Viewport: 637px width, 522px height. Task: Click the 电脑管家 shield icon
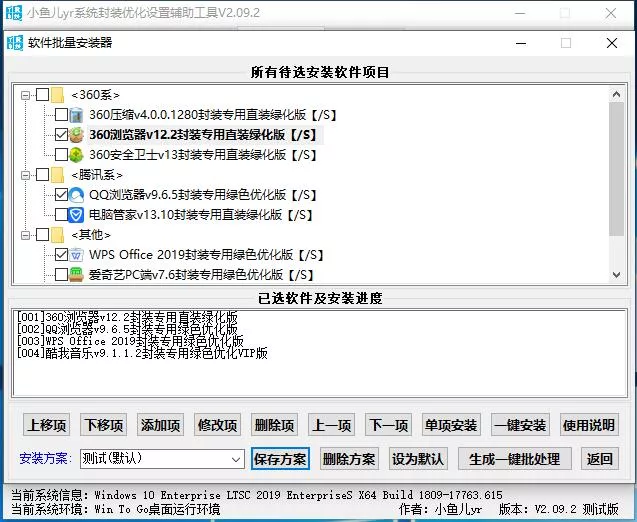click(x=76, y=215)
